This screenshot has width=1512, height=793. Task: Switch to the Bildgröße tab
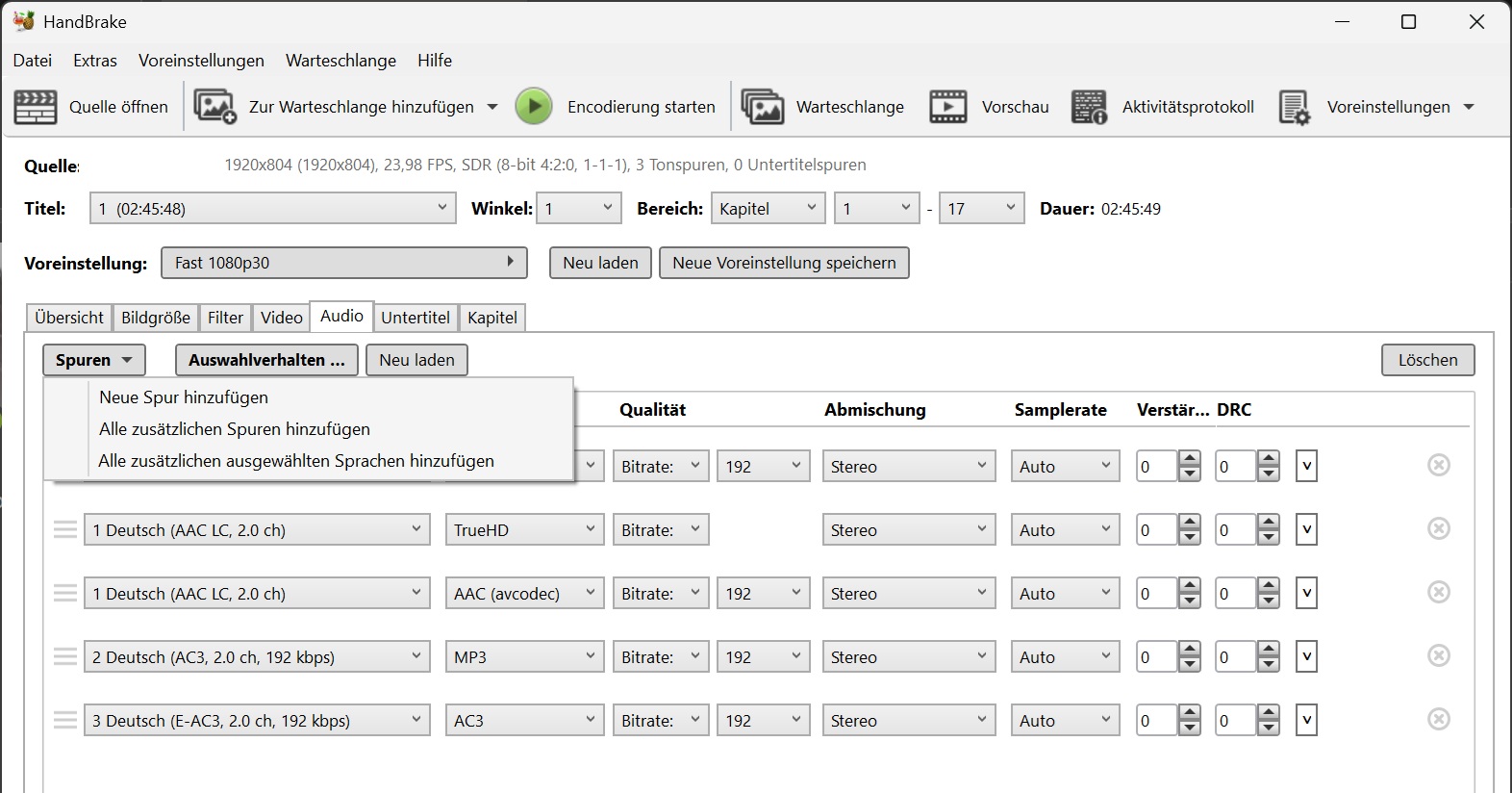[x=156, y=318]
